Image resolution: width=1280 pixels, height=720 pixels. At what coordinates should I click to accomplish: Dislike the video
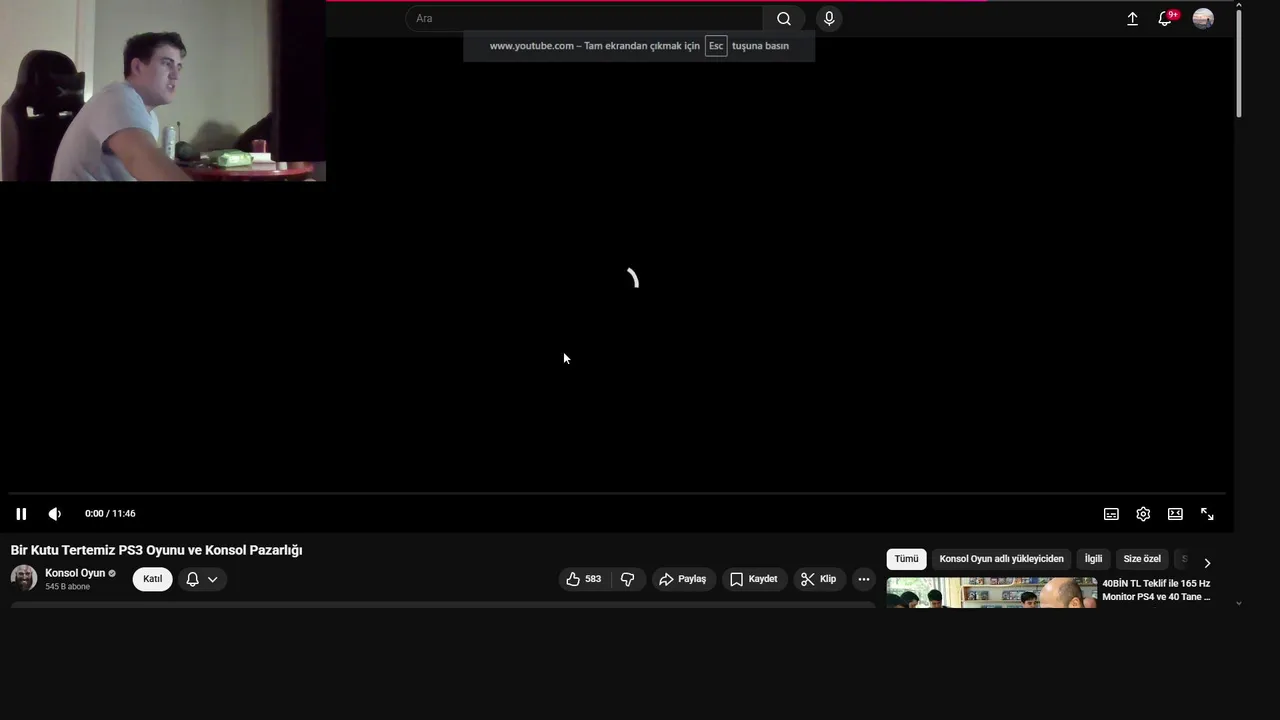pyautogui.click(x=628, y=579)
